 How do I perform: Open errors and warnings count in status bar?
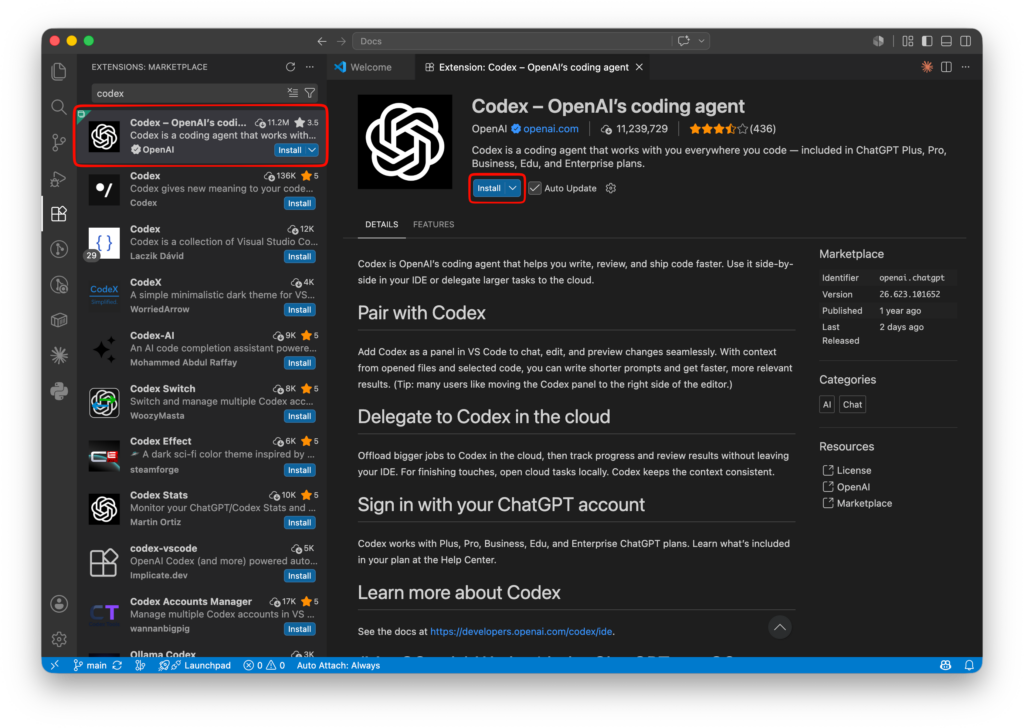point(264,665)
